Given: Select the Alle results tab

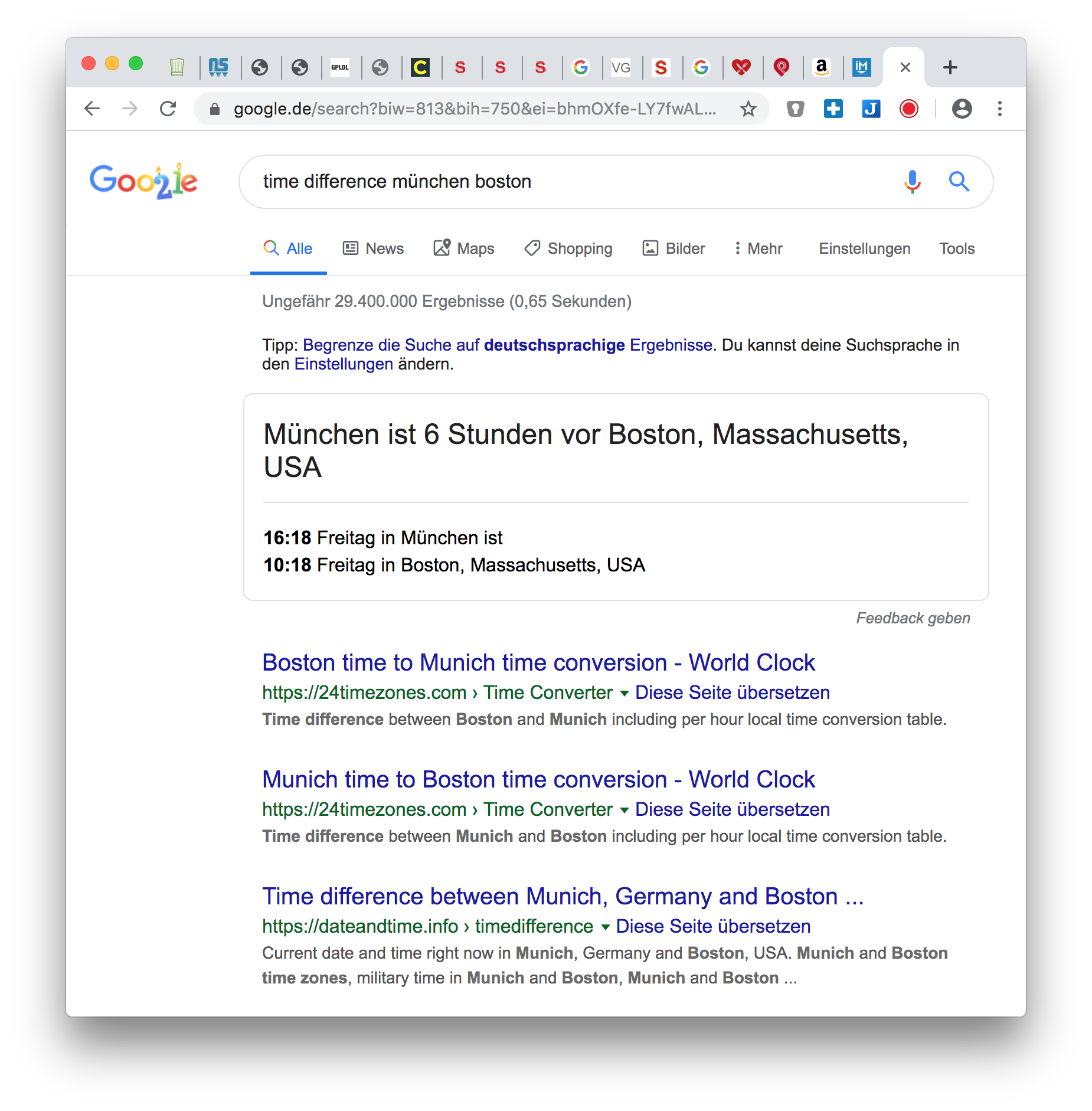Looking at the screenshot, I should coord(288,249).
